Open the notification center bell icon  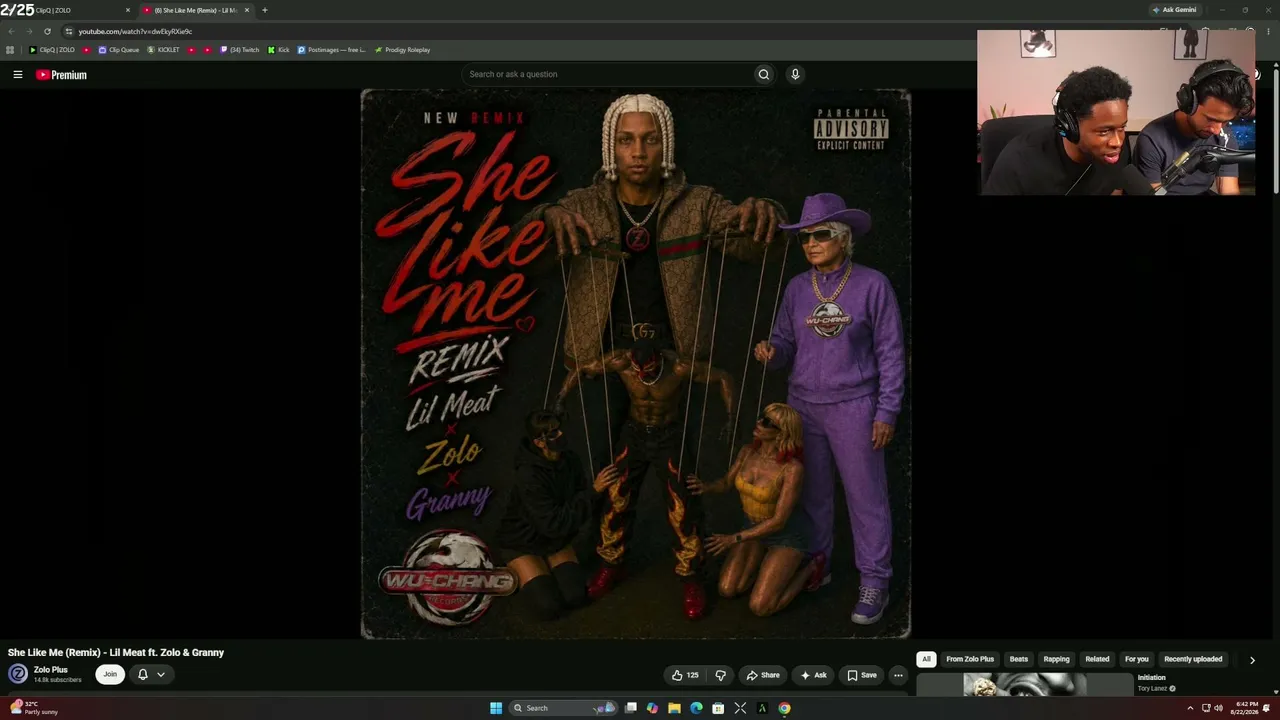click(1267, 708)
